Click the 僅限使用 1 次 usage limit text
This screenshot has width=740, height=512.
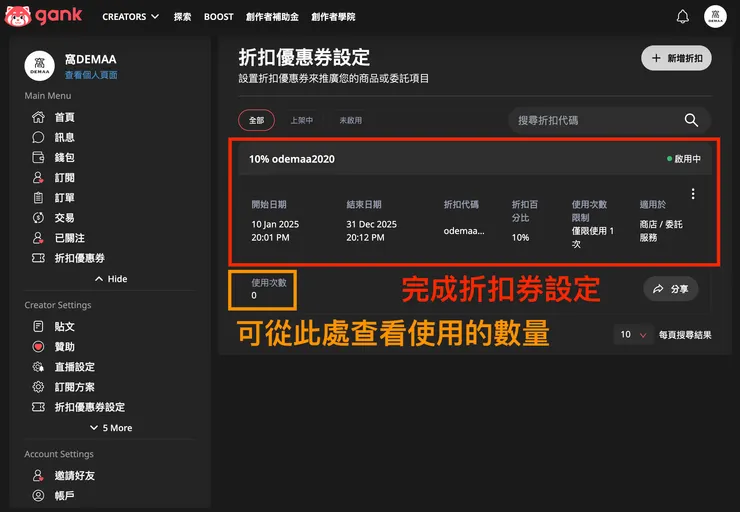[x=593, y=237]
